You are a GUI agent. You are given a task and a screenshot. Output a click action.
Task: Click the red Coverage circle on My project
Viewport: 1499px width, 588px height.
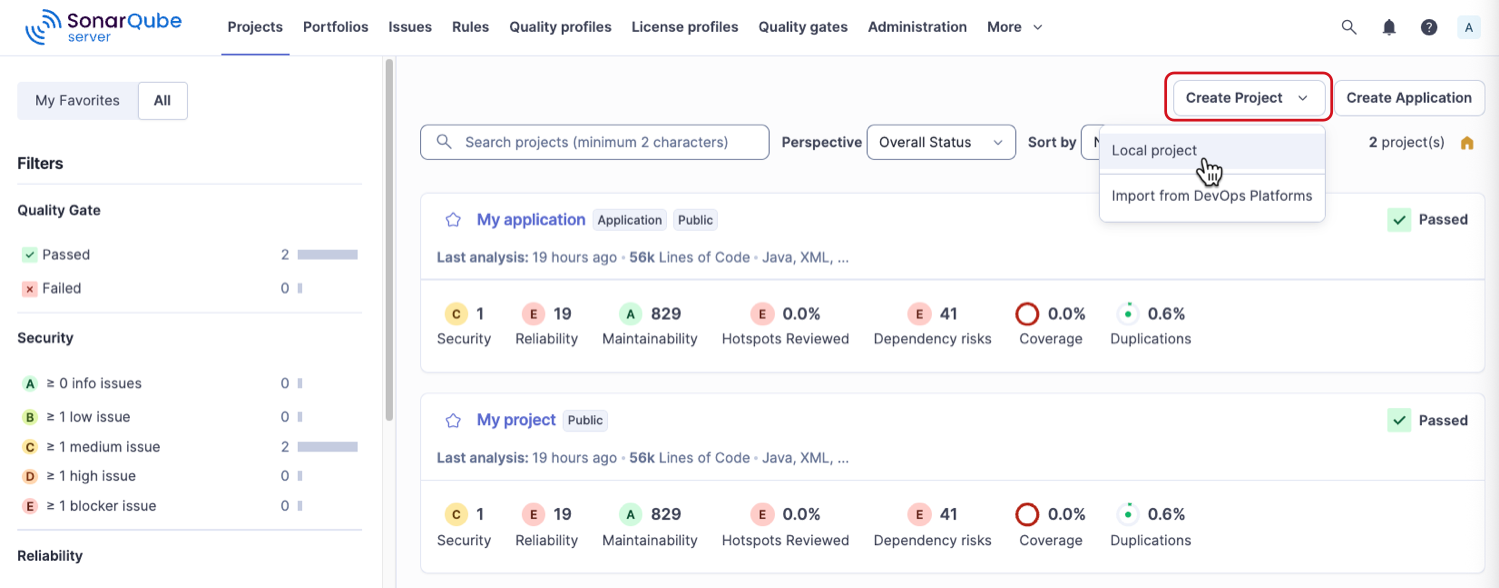(1027, 514)
